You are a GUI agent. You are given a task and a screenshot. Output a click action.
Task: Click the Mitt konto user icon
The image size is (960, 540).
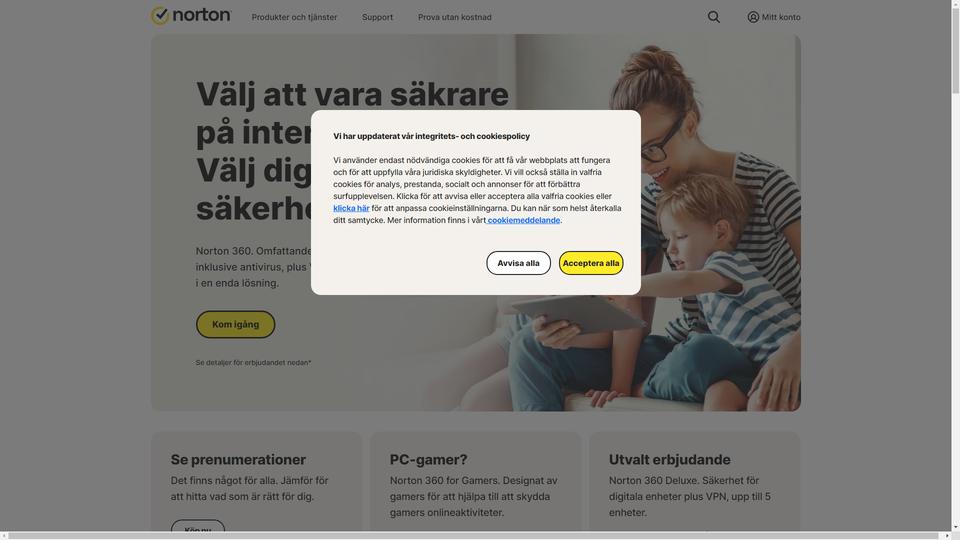(753, 17)
